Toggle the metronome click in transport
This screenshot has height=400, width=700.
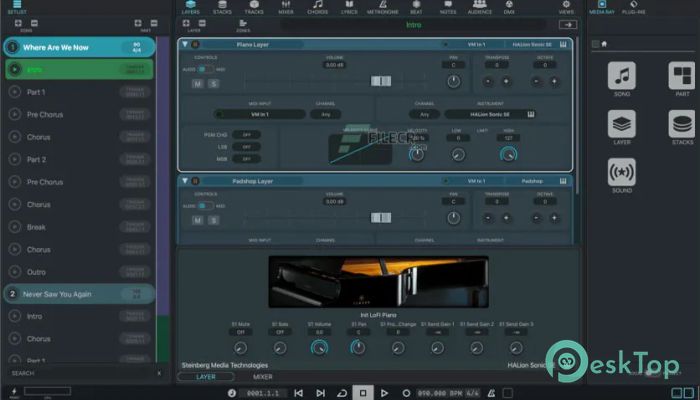point(491,393)
